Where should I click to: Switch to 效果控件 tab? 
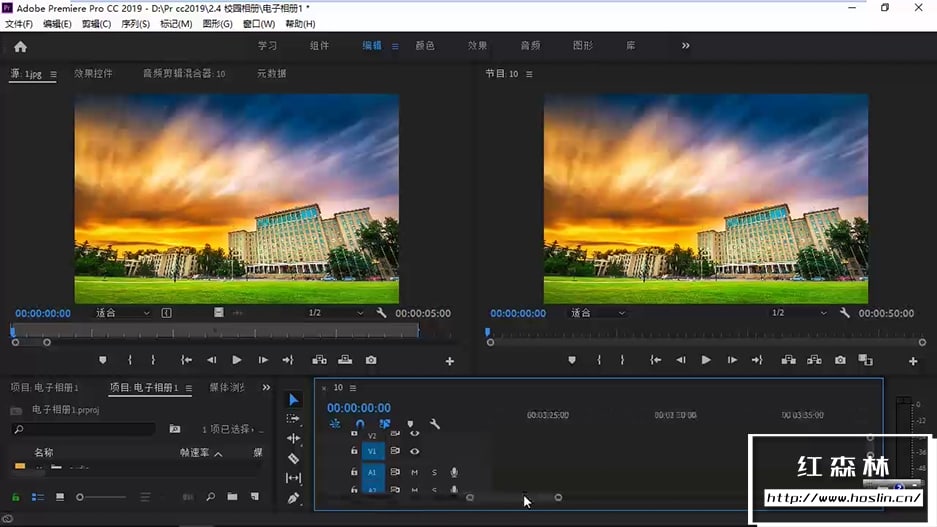(x=93, y=73)
